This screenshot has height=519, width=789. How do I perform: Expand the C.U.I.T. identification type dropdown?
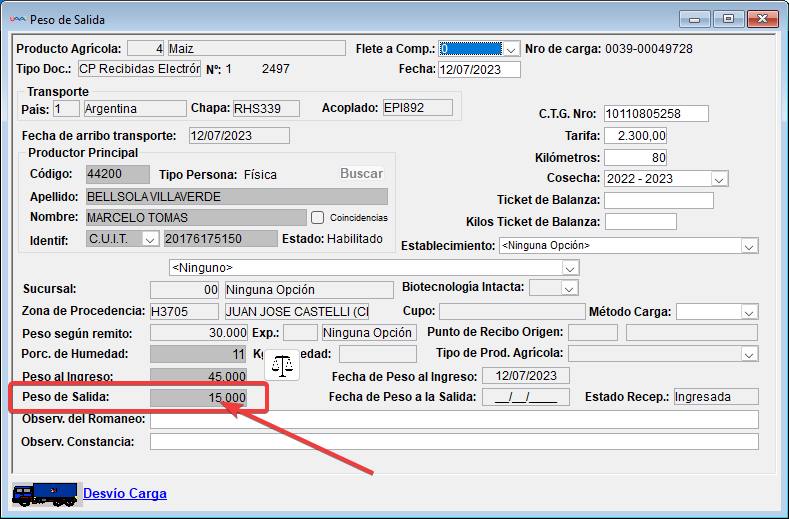(150, 238)
